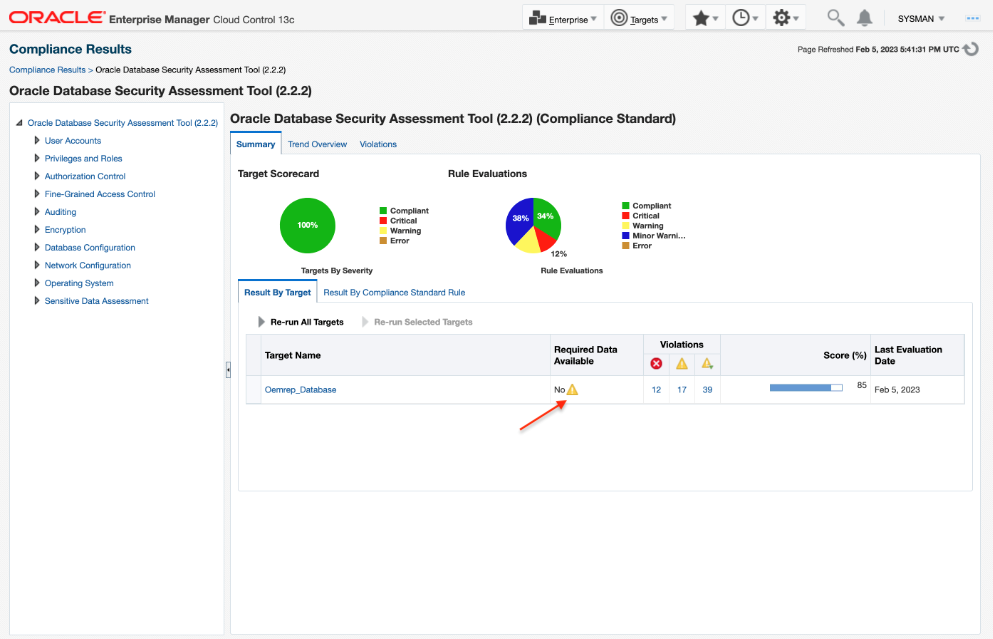Click the warning icon next to No
This screenshot has height=639, width=993.
tap(572, 389)
